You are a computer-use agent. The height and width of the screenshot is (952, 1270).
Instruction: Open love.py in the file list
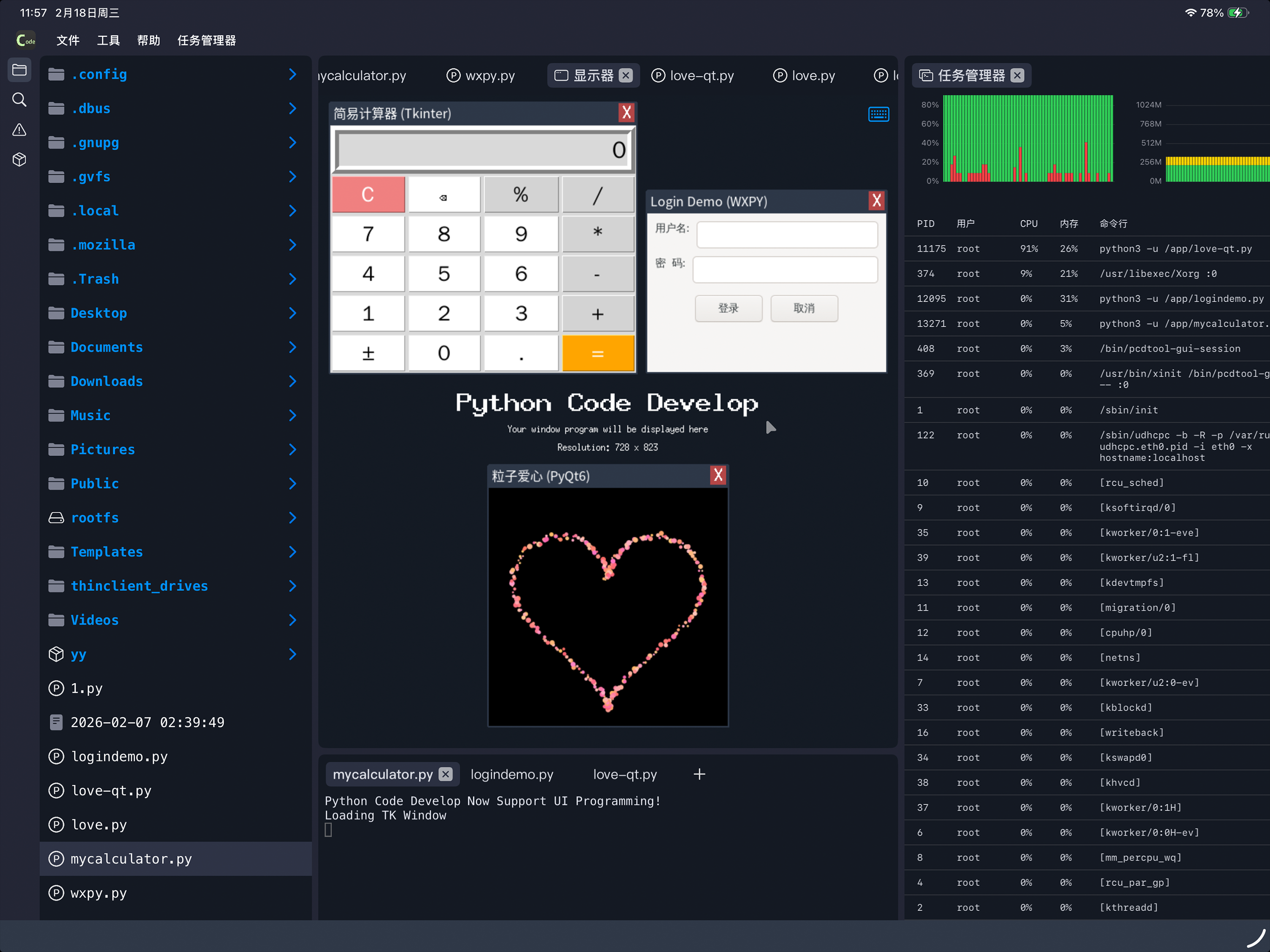(176, 825)
